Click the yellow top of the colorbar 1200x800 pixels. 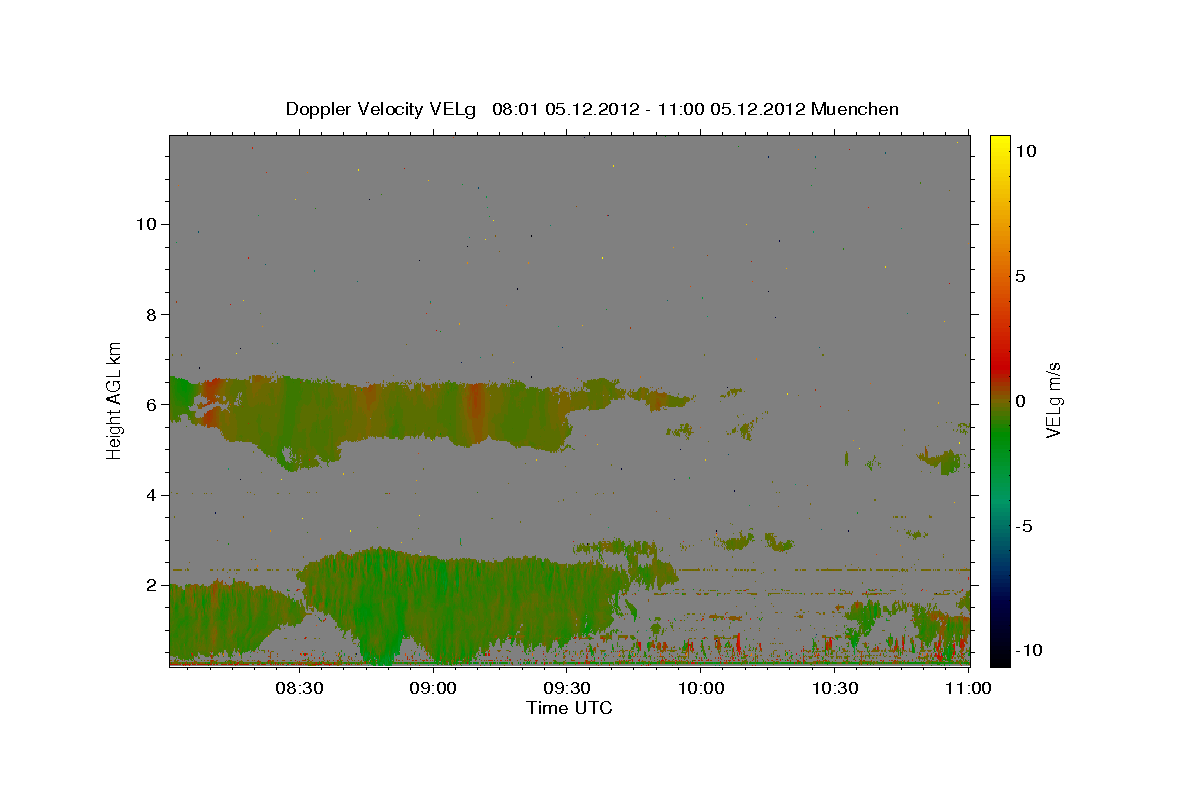click(x=1000, y=142)
